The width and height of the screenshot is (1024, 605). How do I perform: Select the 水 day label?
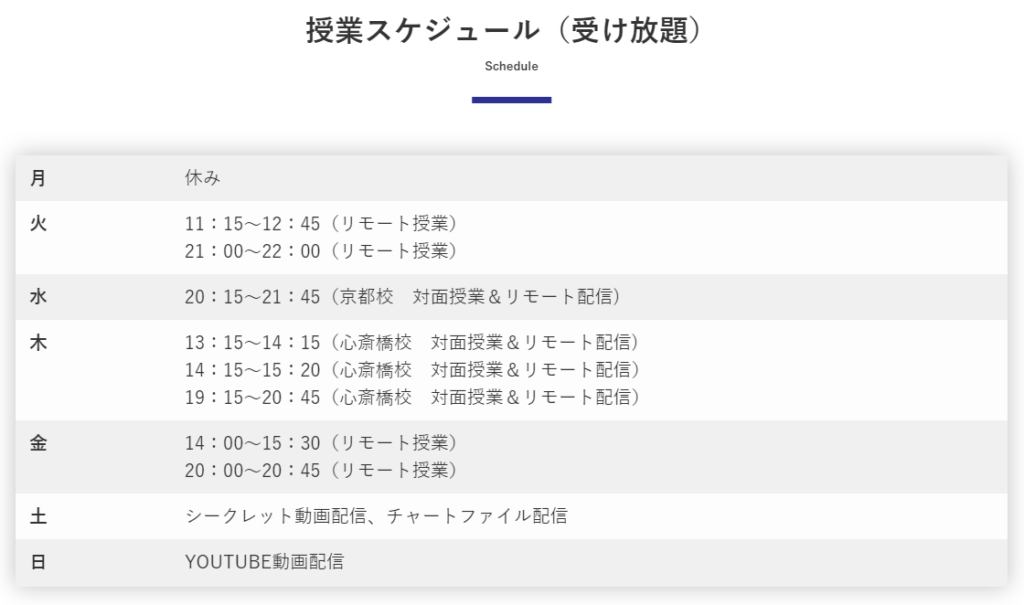point(38,297)
